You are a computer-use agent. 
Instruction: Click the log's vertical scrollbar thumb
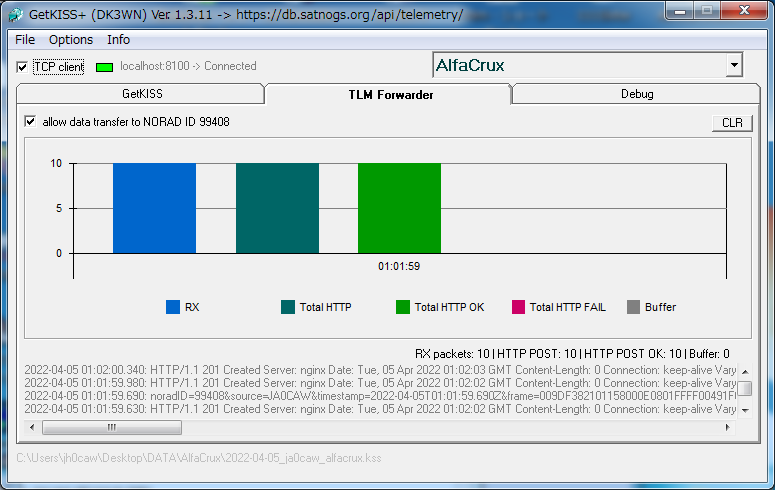745,389
